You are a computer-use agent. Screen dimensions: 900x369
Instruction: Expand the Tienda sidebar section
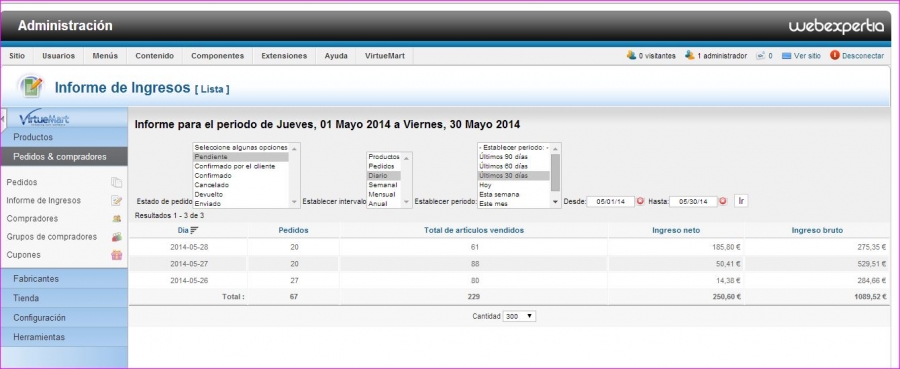point(64,298)
